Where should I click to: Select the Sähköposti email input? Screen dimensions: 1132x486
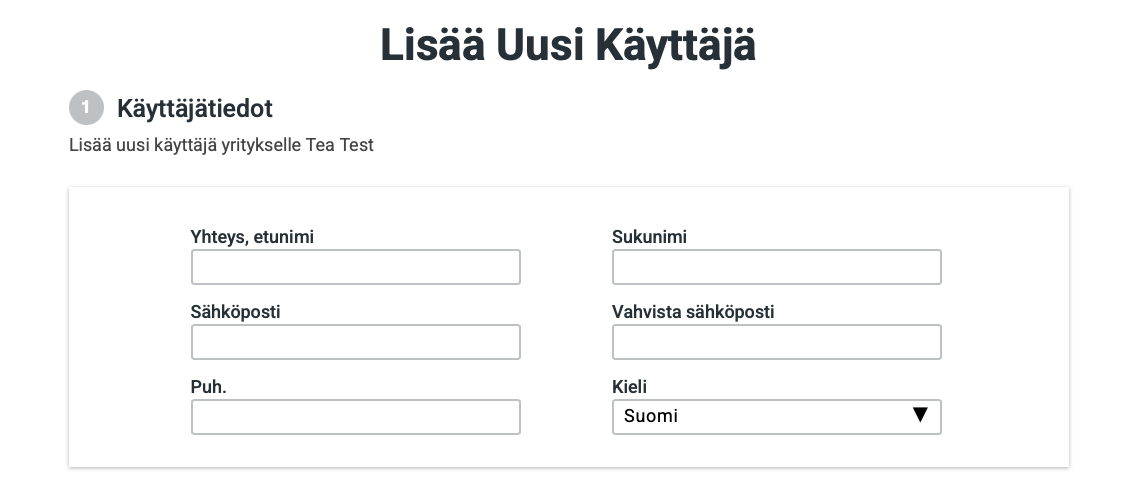(355, 342)
